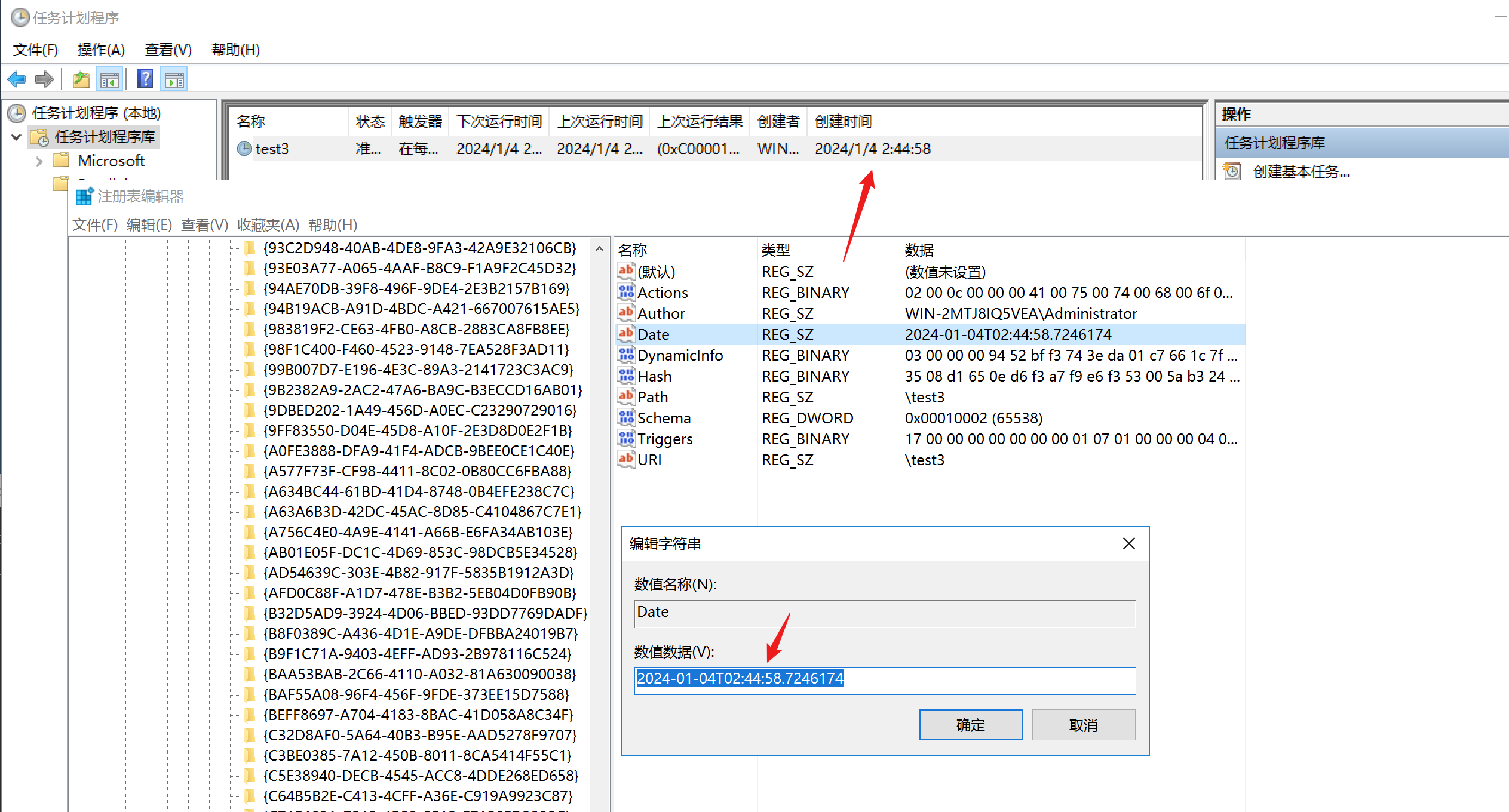Click the show/hide action pane icon
Image resolution: width=1509 pixels, height=812 pixels.
click(174, 79)
